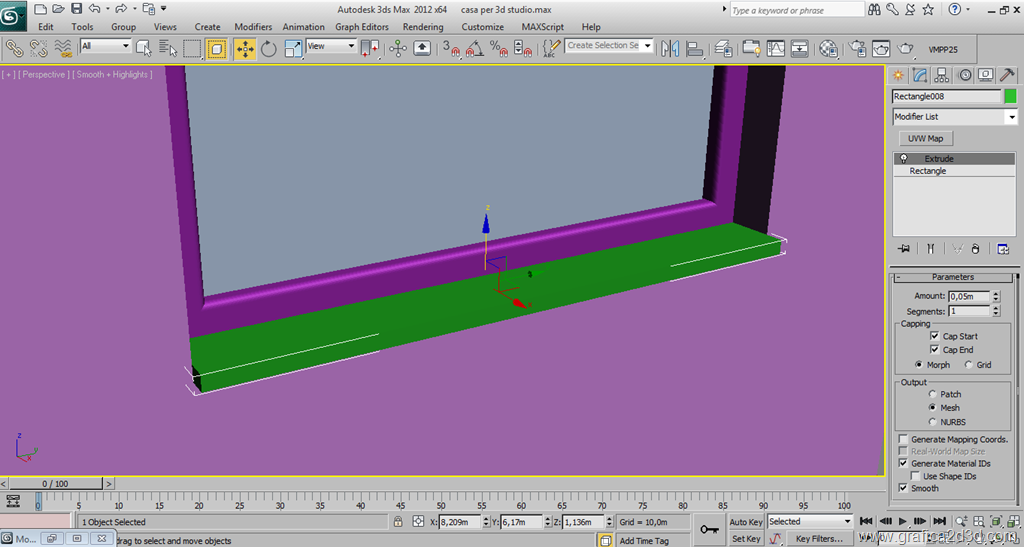Click the Pin Stack icon
The height and width of the screenshot is (547, 1024).
(x=904, y=249)
